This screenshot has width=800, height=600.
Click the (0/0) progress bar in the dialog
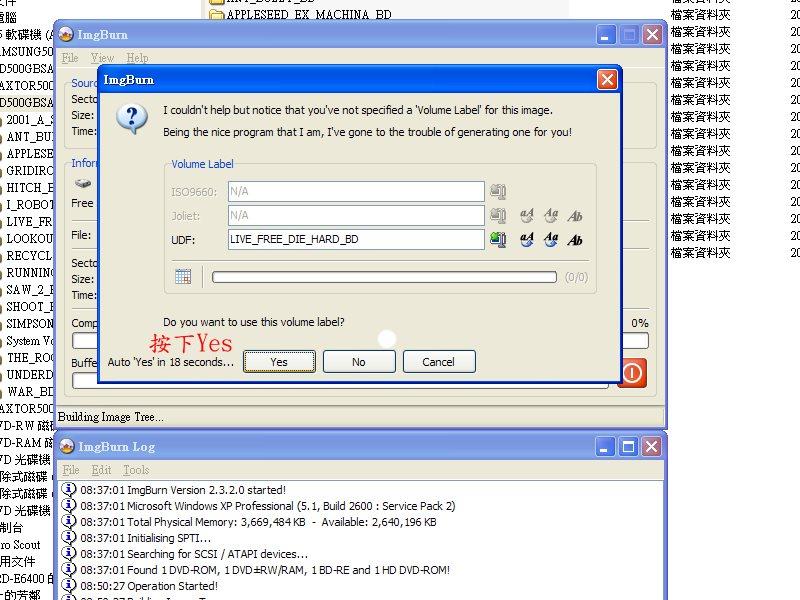pyautogui.click(x=385, y=277)
